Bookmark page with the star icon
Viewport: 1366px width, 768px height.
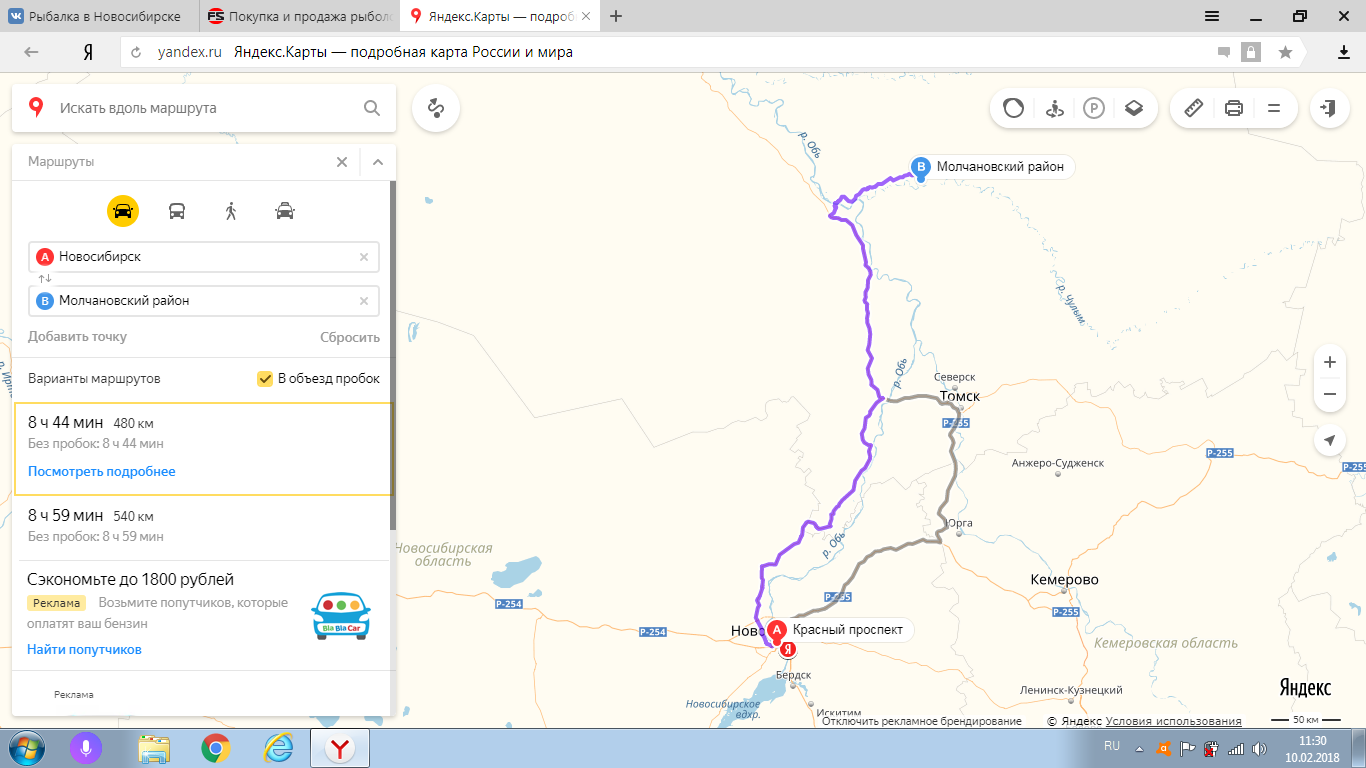pos(1285,52)
